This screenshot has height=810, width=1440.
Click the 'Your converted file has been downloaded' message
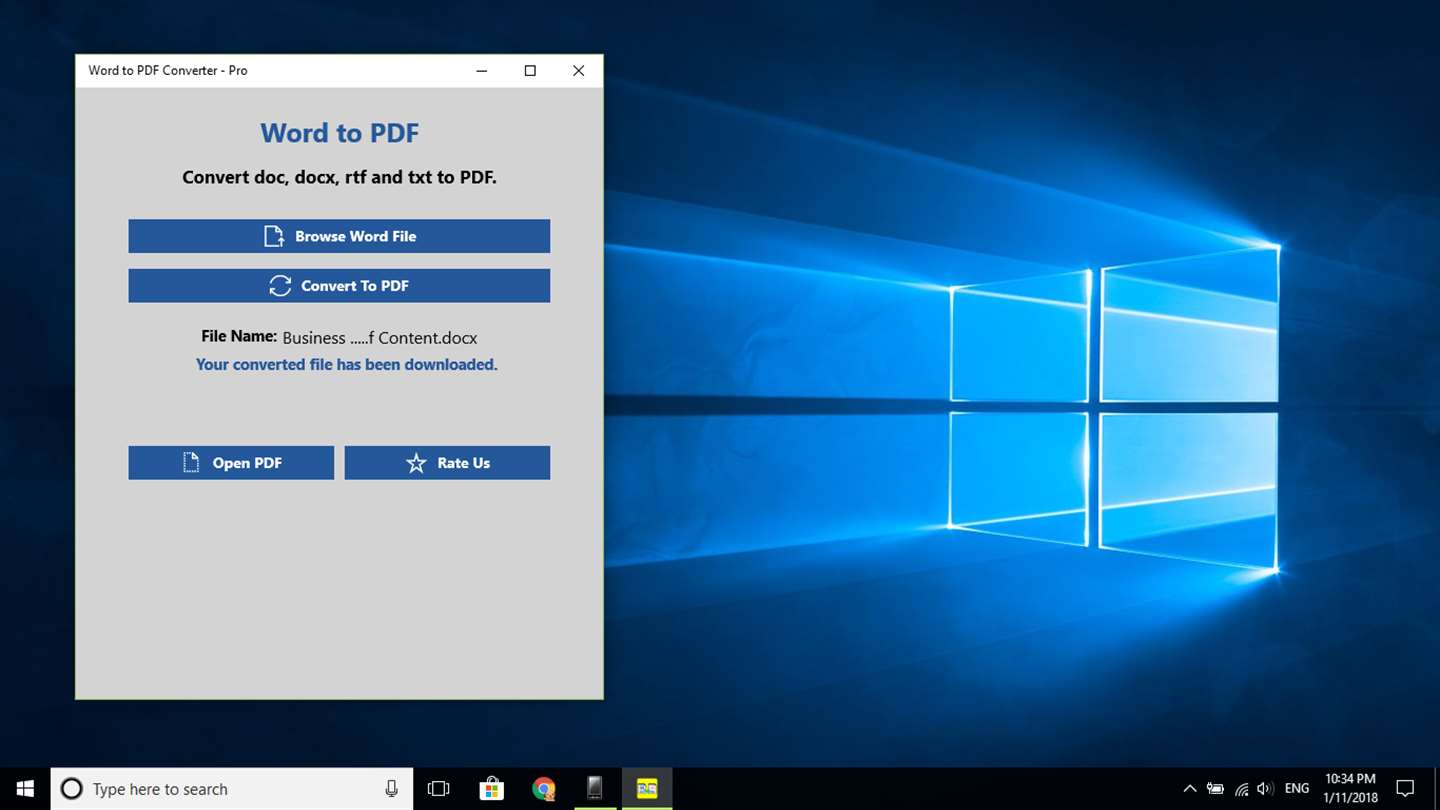(x=346, y=364)
